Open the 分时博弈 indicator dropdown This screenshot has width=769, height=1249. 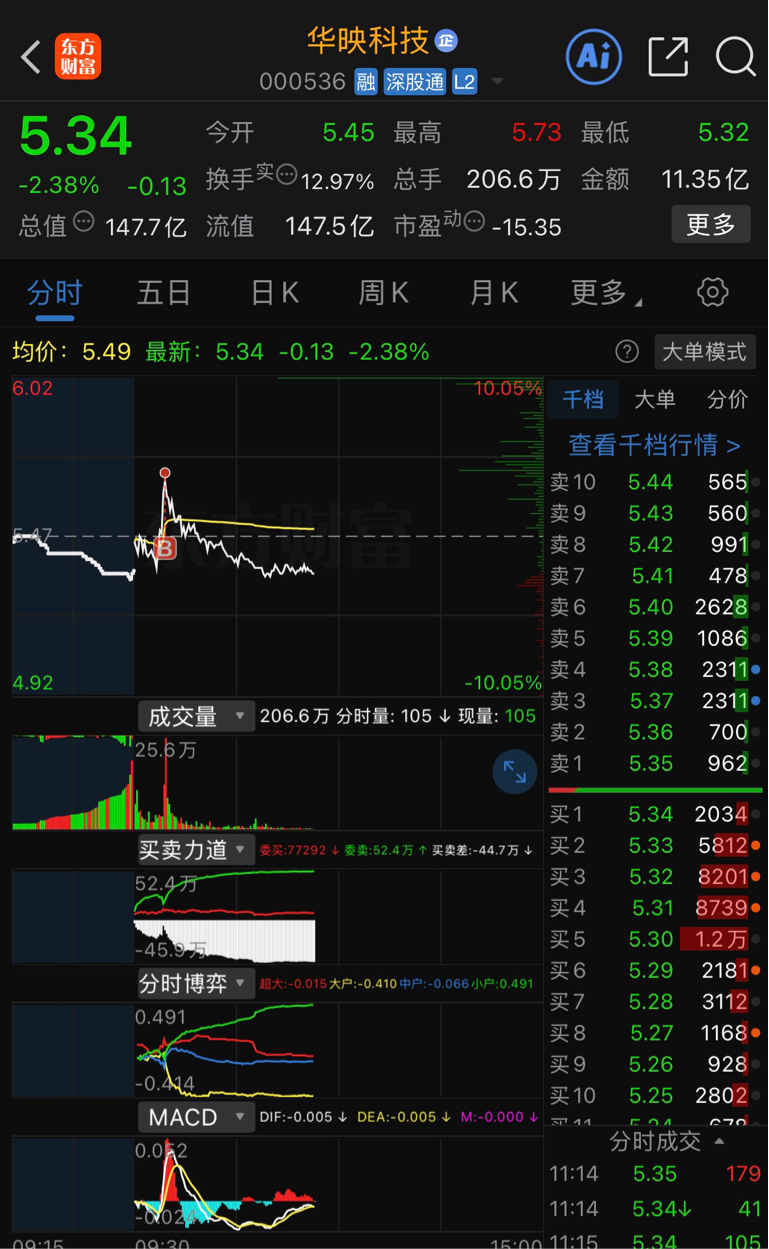click(196, 983)
